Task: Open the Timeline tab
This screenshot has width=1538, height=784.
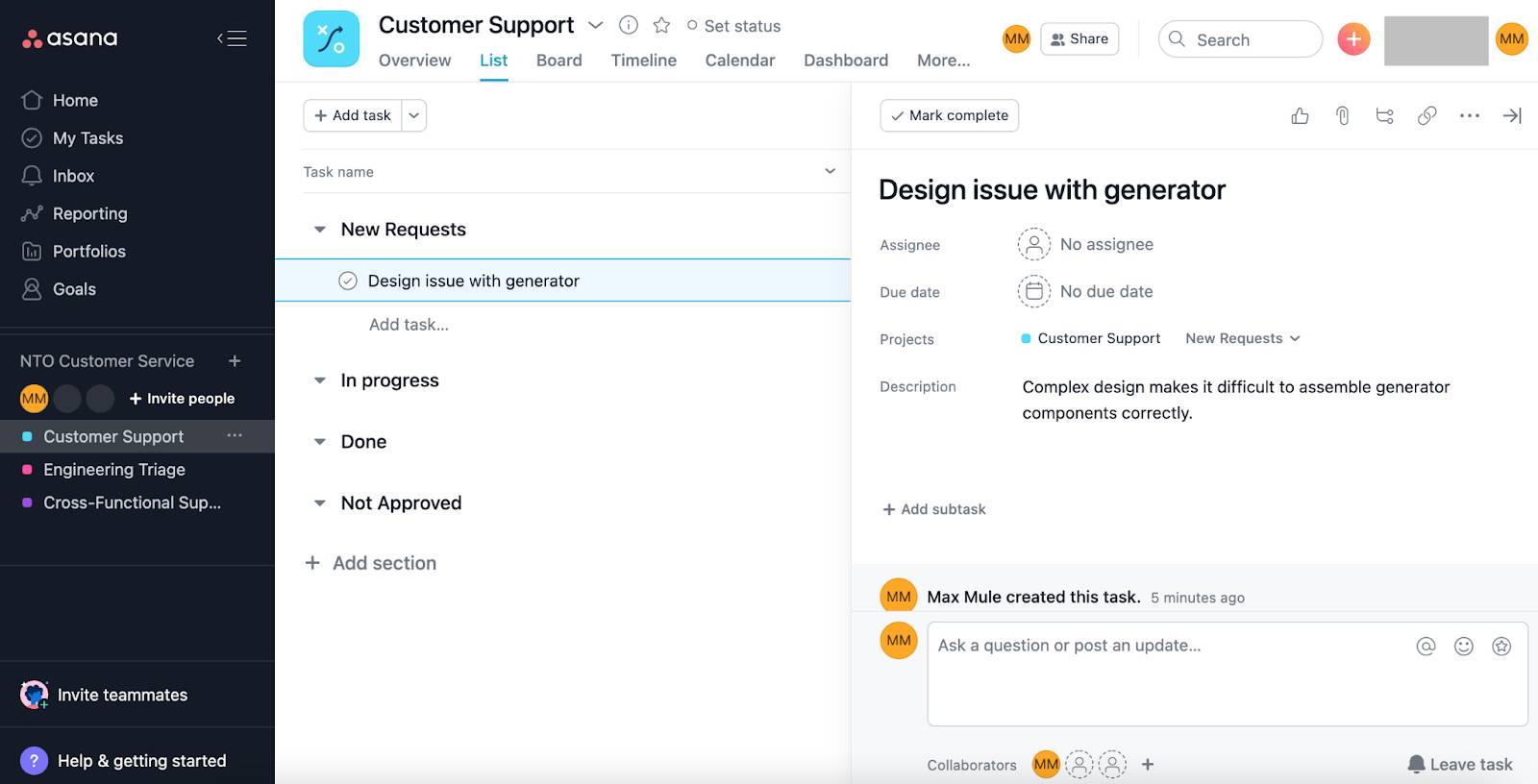Action: [x=643, y=61]
